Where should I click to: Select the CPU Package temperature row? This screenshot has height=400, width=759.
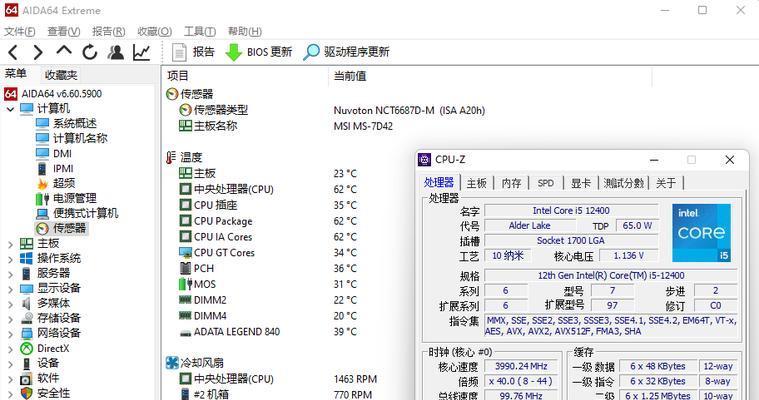pyautogui.click(x=268, y=221)
